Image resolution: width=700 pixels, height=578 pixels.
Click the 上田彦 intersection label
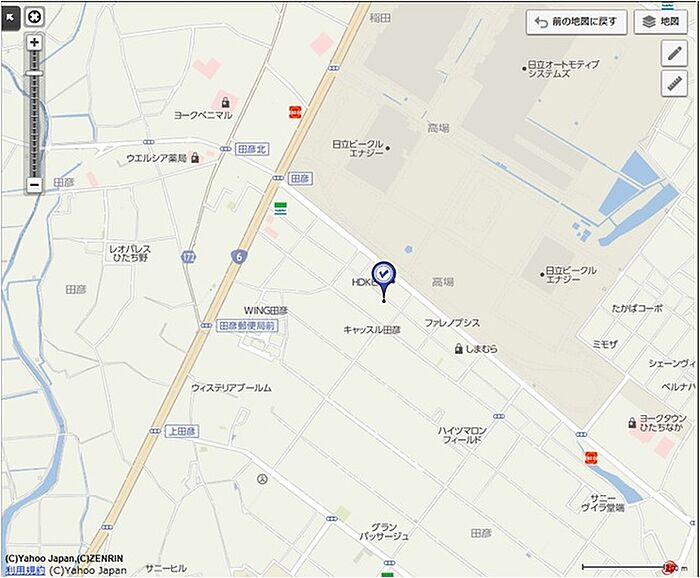tap(182, 432)
